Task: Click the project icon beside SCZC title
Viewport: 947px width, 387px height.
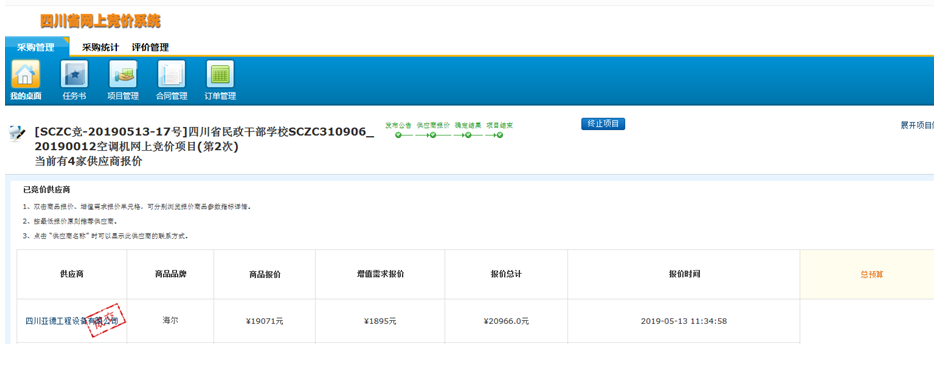Action: pyautogui.click(x=18, y=133)
